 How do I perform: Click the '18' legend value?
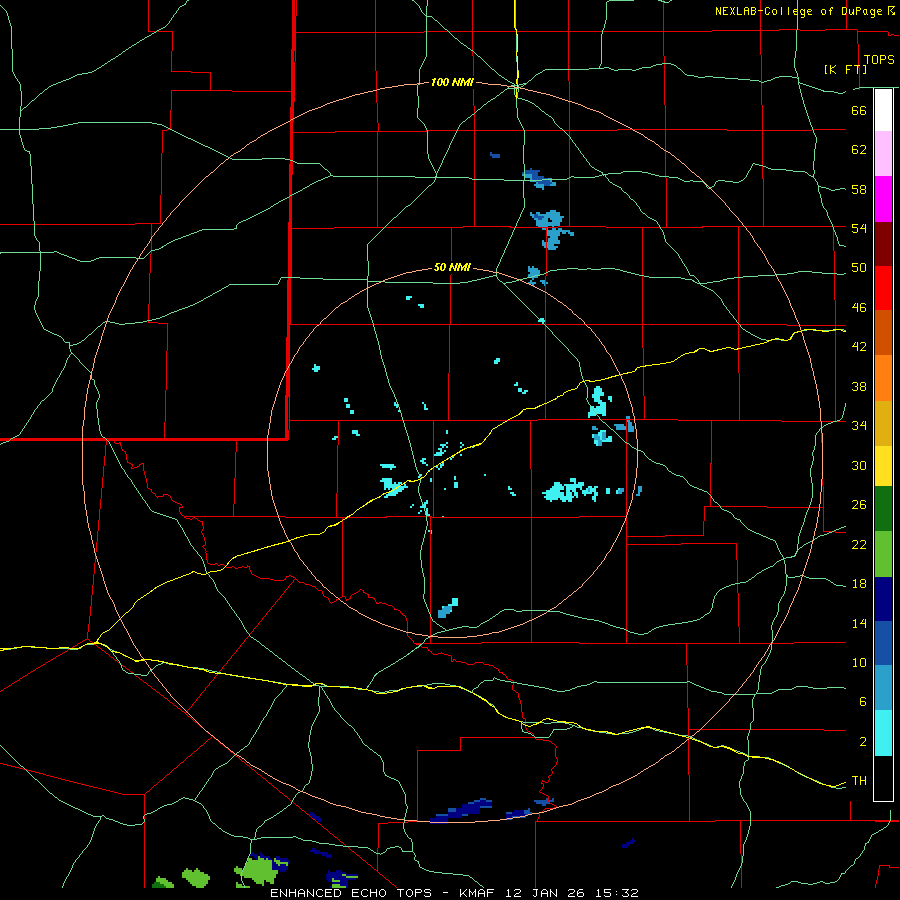(x=859, y=584)
